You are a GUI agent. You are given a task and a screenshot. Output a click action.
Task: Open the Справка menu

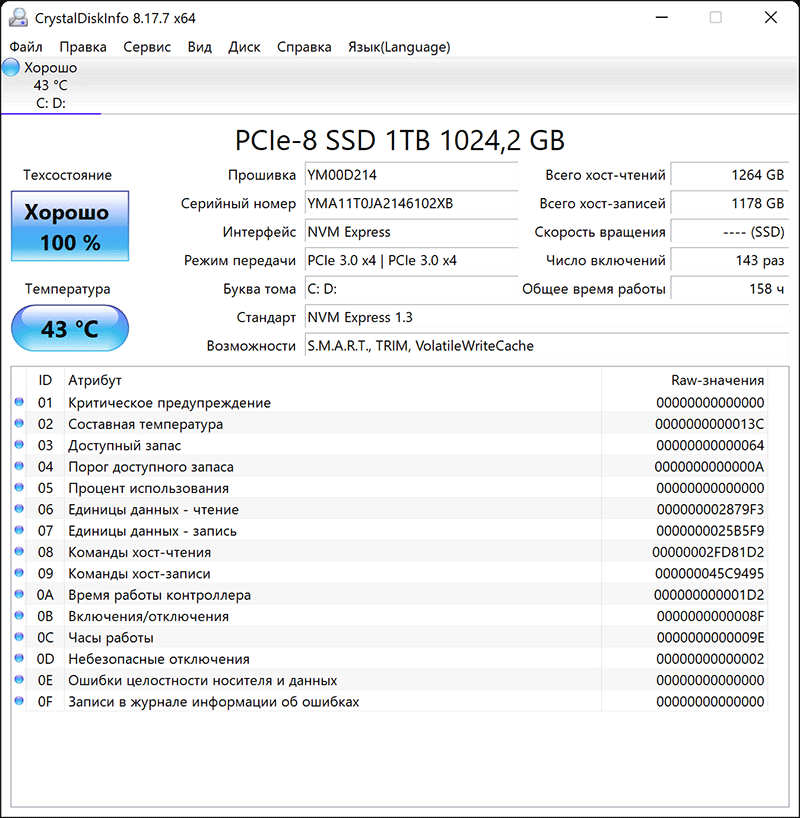[304, 47]
